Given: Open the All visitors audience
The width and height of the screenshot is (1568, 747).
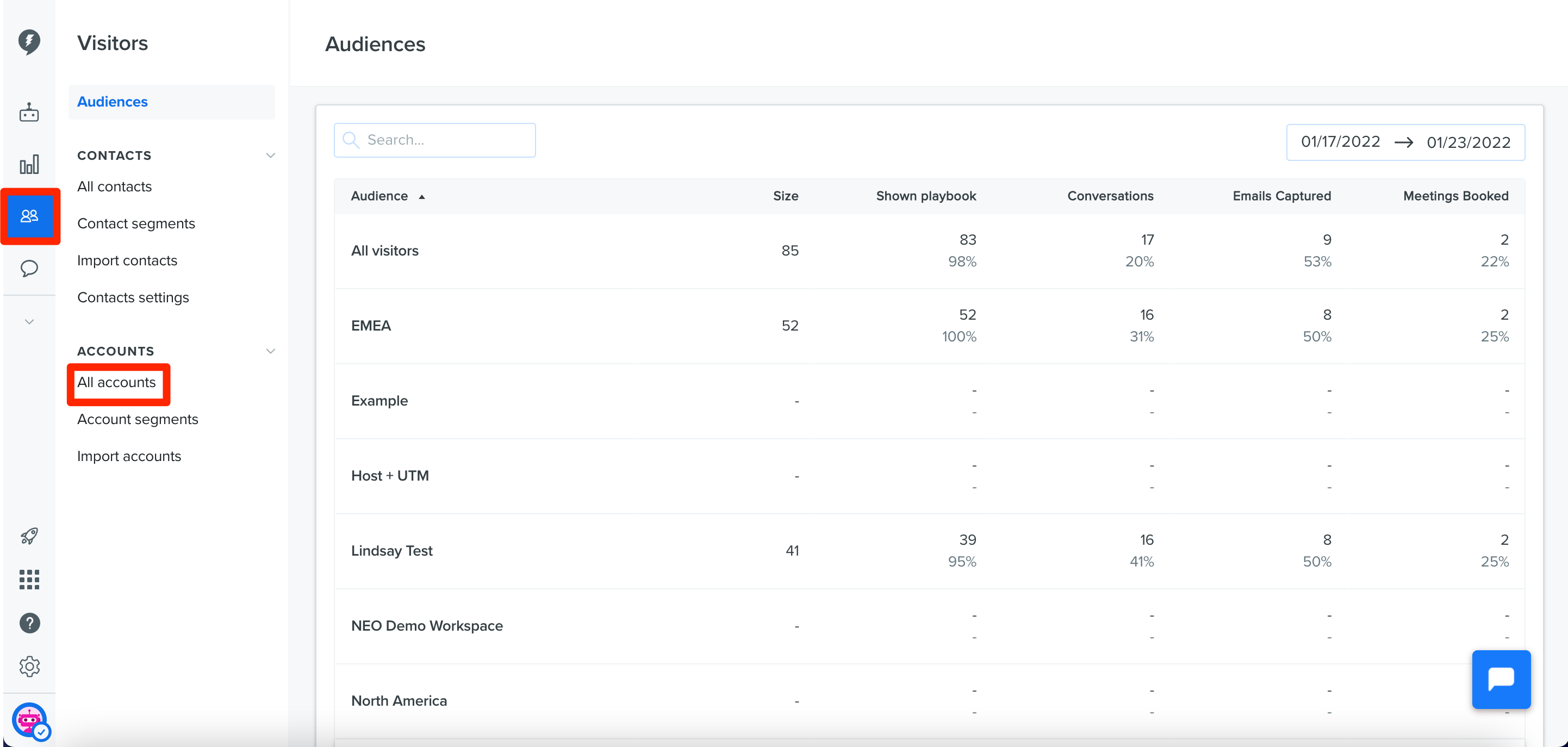Looking at the screenshot, I should (385, 251).
